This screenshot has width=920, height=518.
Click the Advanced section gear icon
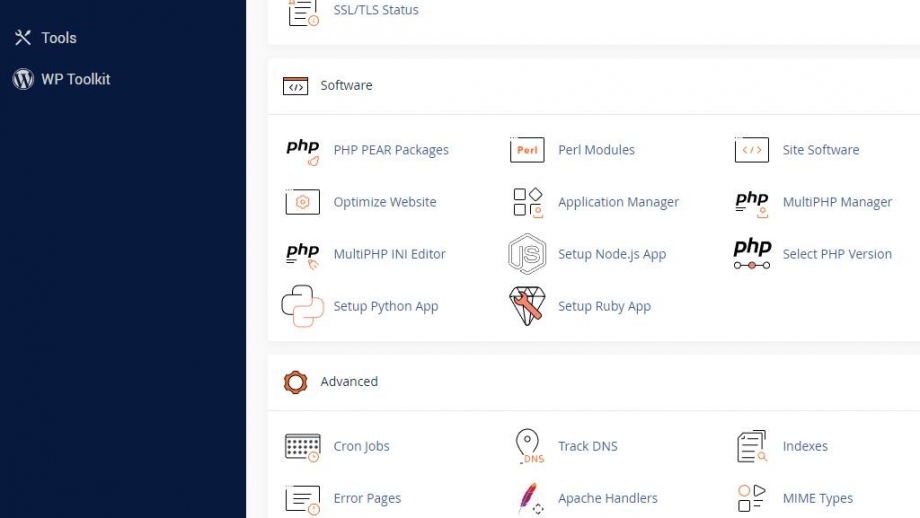(x=295, y=382)
